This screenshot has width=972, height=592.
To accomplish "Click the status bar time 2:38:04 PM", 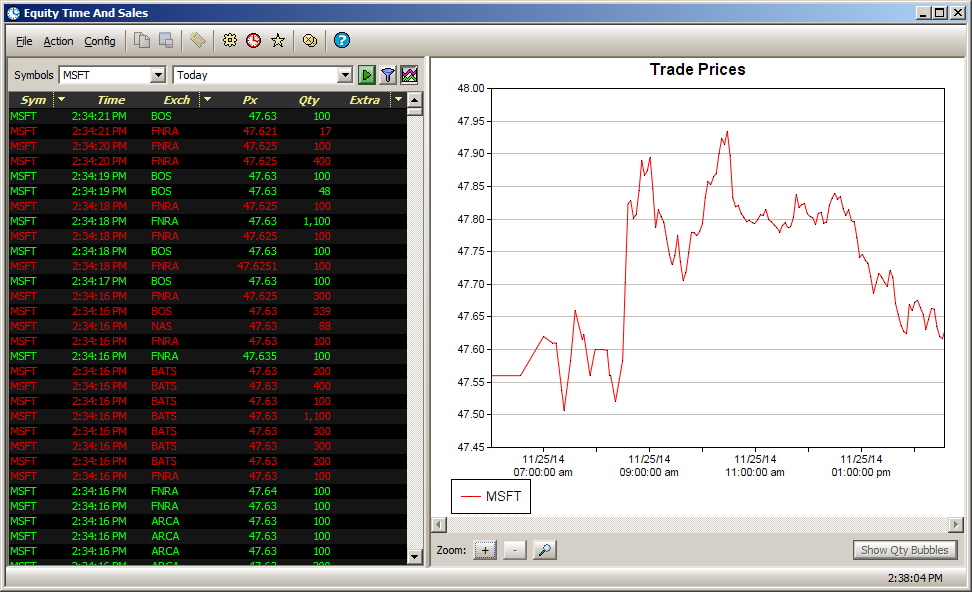I will pyautogui.click(x=915, y=578).
